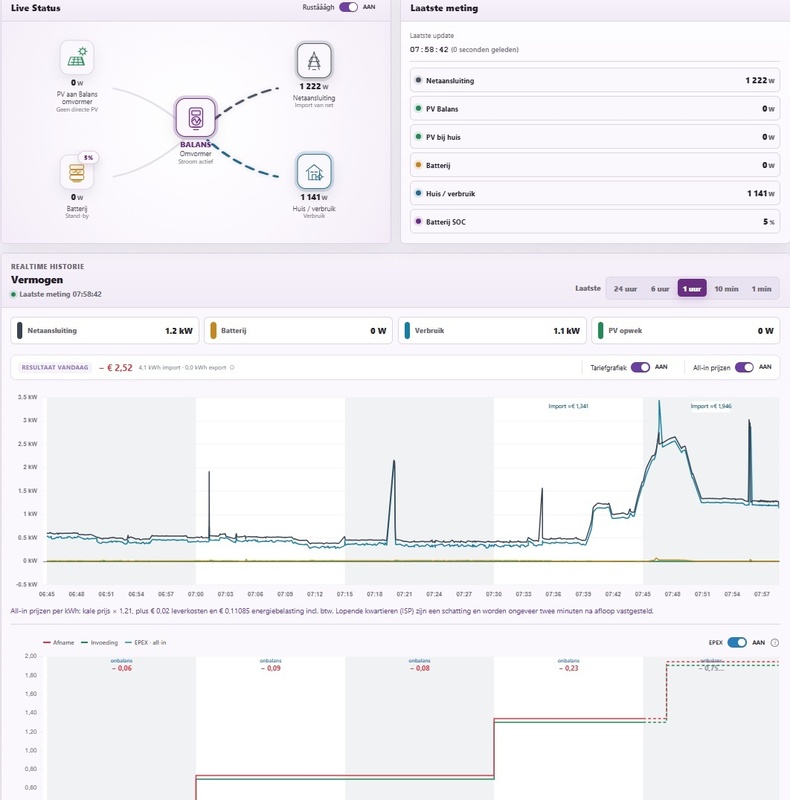Click the Afname legend entry
This screenshot has width=790, height=800.
coord(59,642)
